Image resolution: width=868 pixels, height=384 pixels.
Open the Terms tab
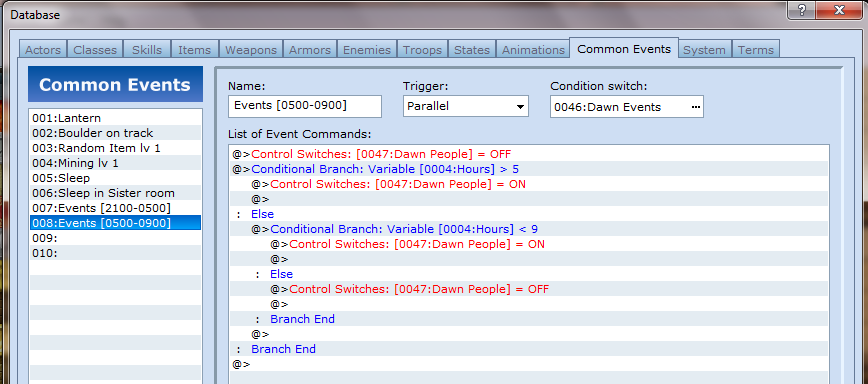click(x=756, y=50)
